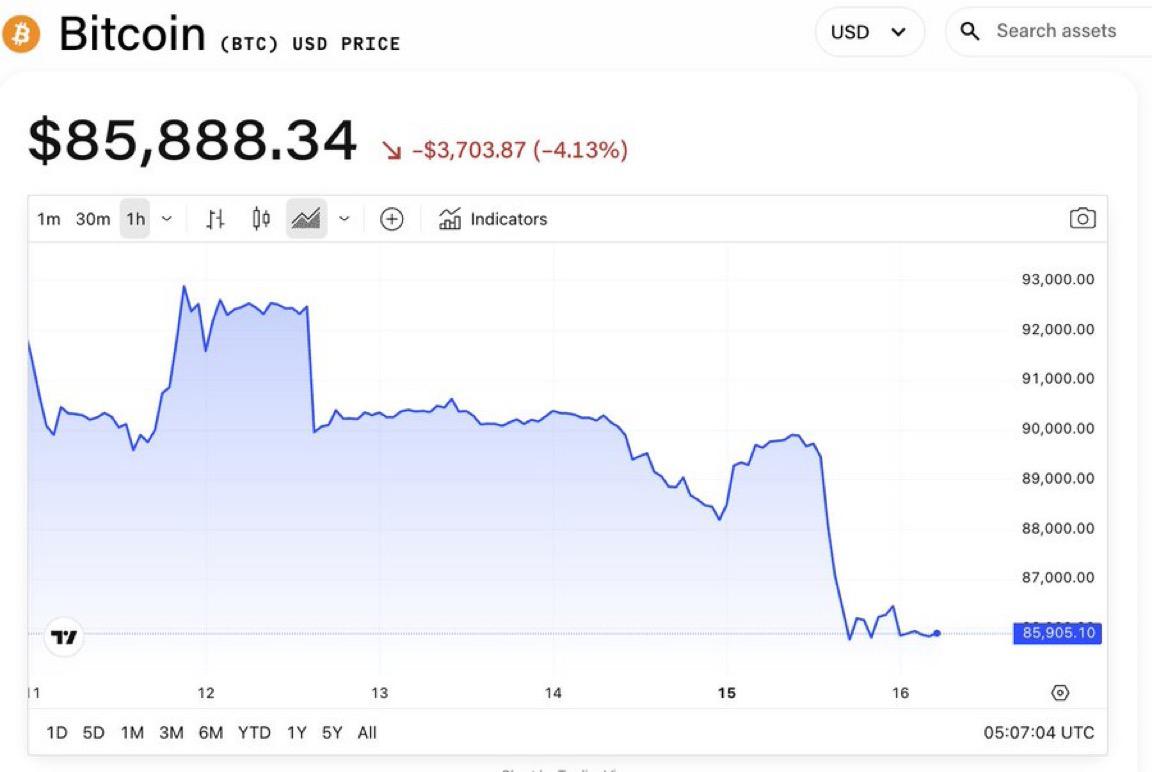
Task: Click the 05:07:04 UTC timezone button
Action: click(1039, 733)
